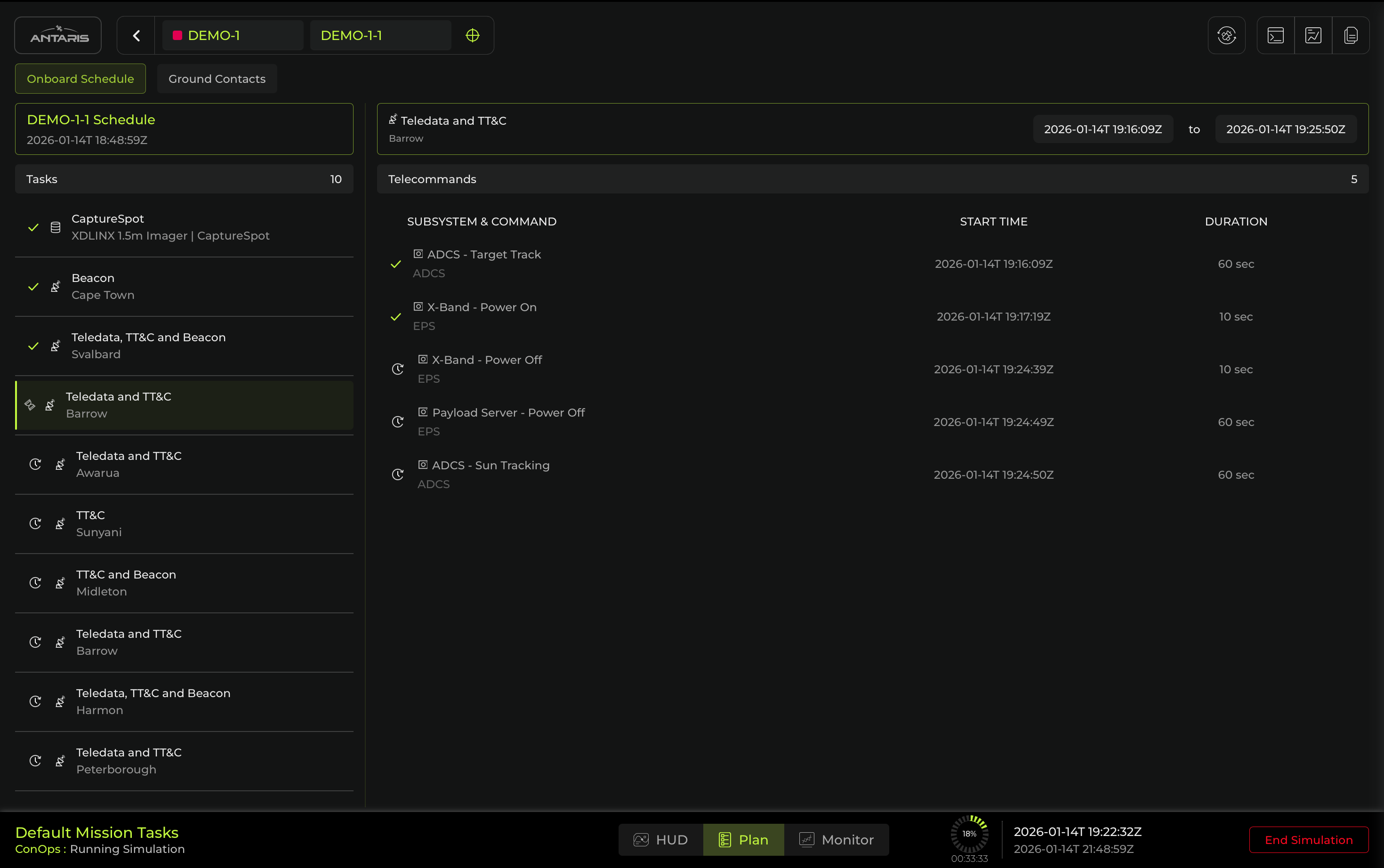
Task: Click current sim time 2026-01-14T19:22:32Z
Action: (1078, 832)
